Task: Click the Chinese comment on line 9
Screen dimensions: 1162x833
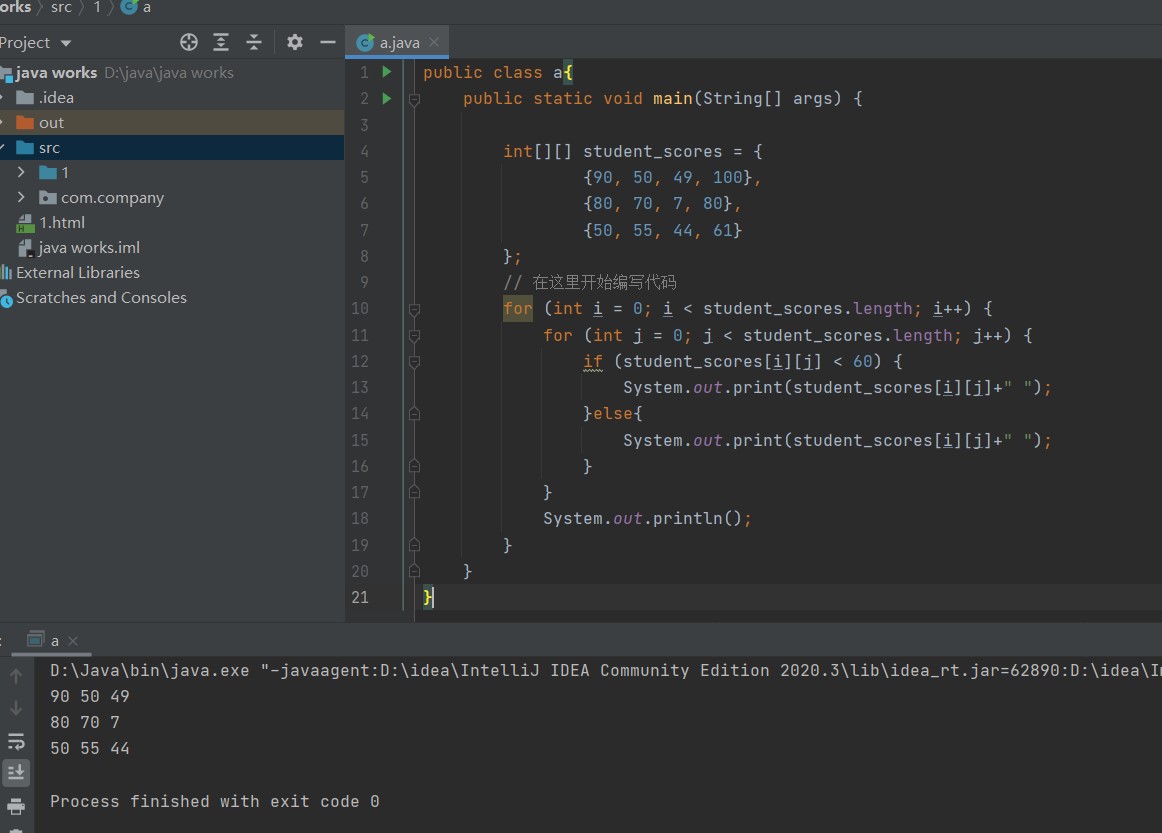Action: coord(590,282)
